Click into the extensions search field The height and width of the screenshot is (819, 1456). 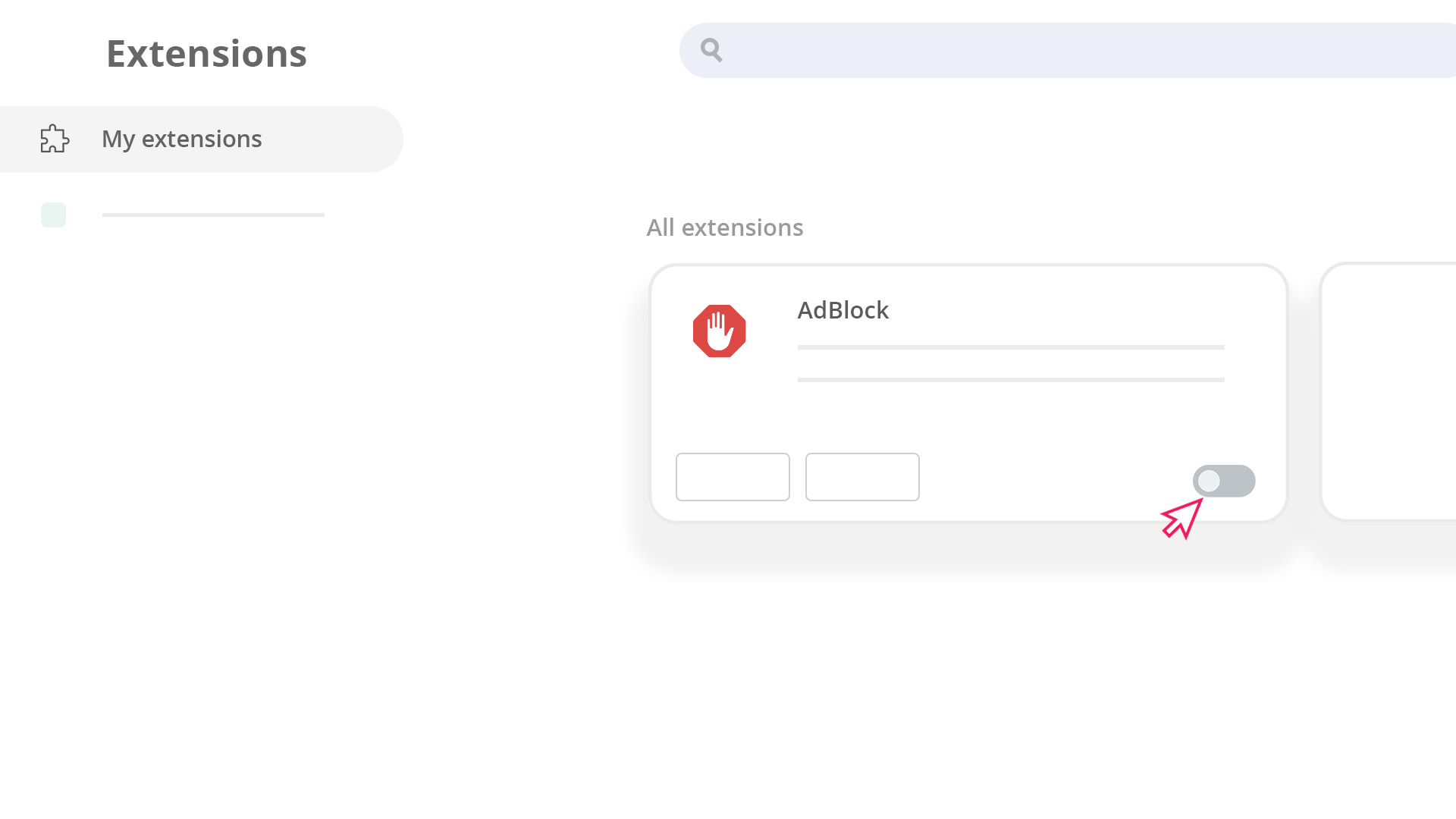tap(1068, 50)
